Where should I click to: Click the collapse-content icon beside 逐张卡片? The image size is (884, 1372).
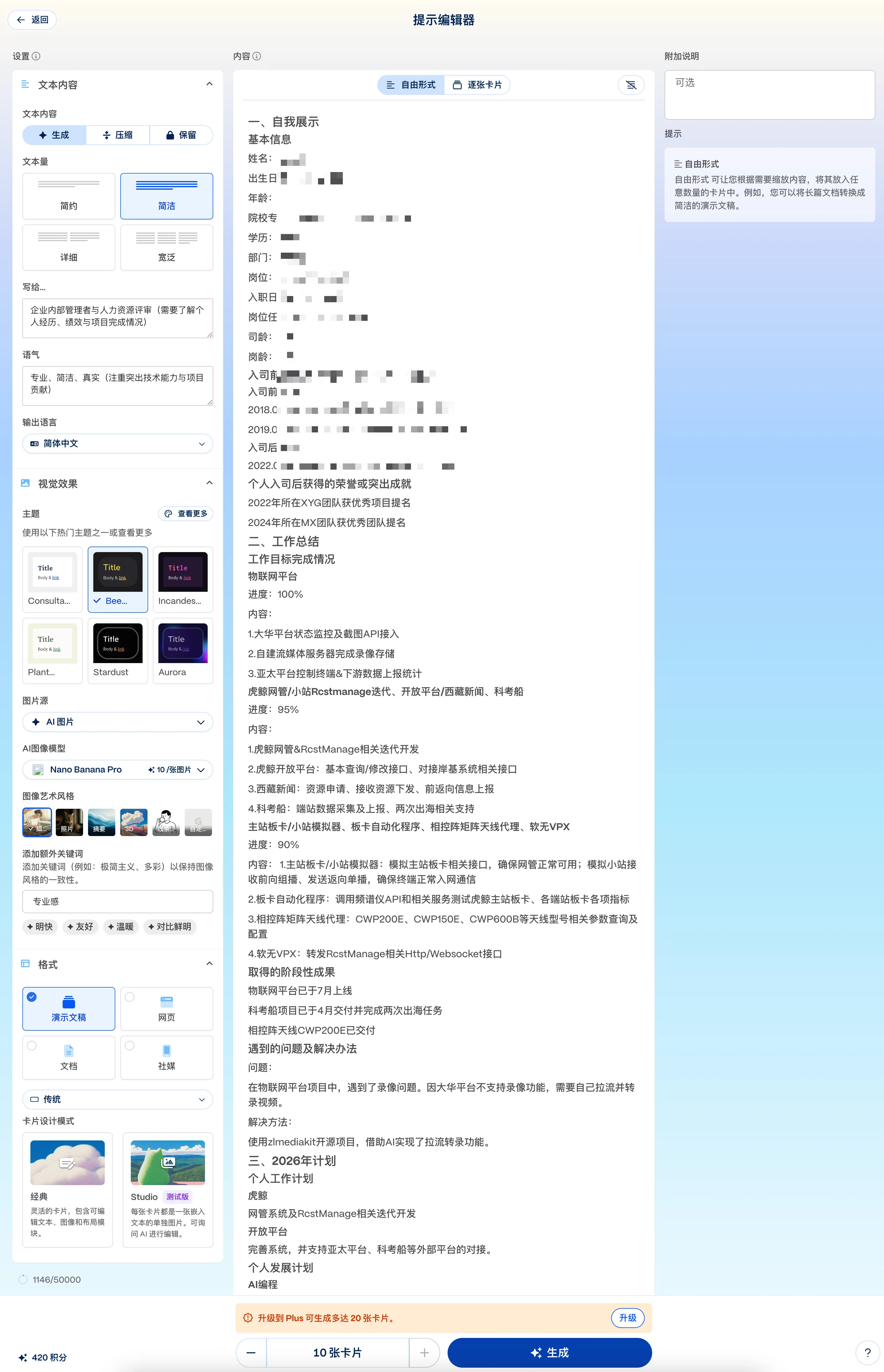click(631, 85)
